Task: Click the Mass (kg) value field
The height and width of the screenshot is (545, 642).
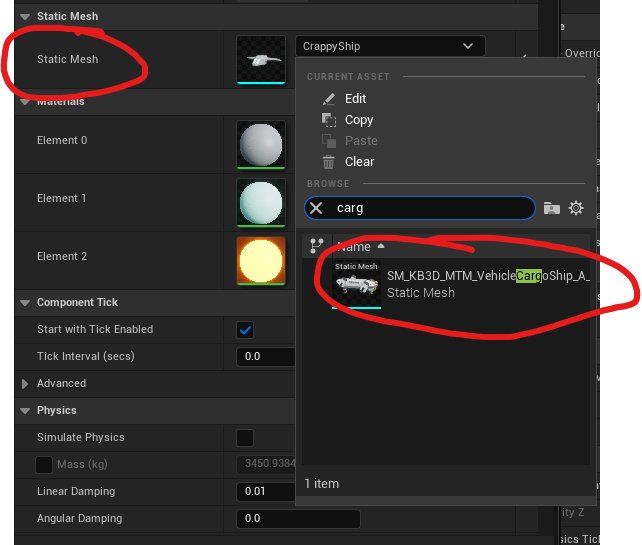Action: pos(266,464)
